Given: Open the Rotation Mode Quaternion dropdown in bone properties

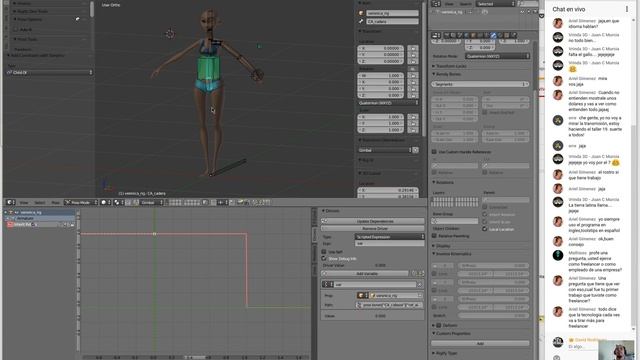Looking at the screenshot, I should pyautogui.click(x=497, y=56).
